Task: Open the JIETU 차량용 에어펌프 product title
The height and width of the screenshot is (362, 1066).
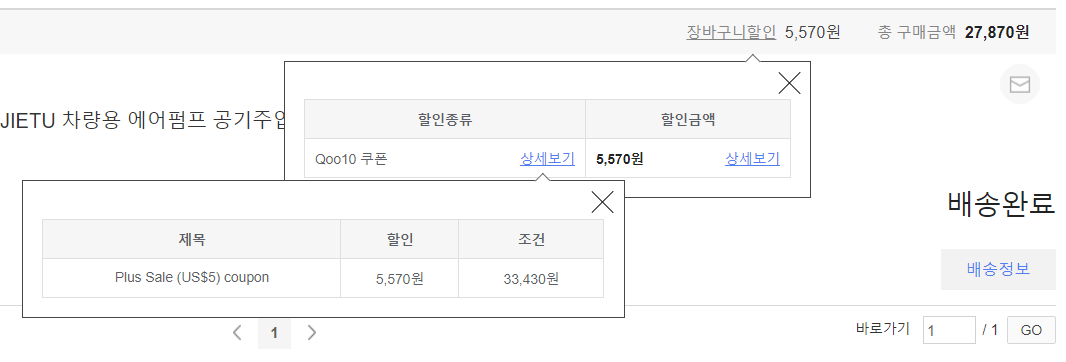Action: click(144, 121)
